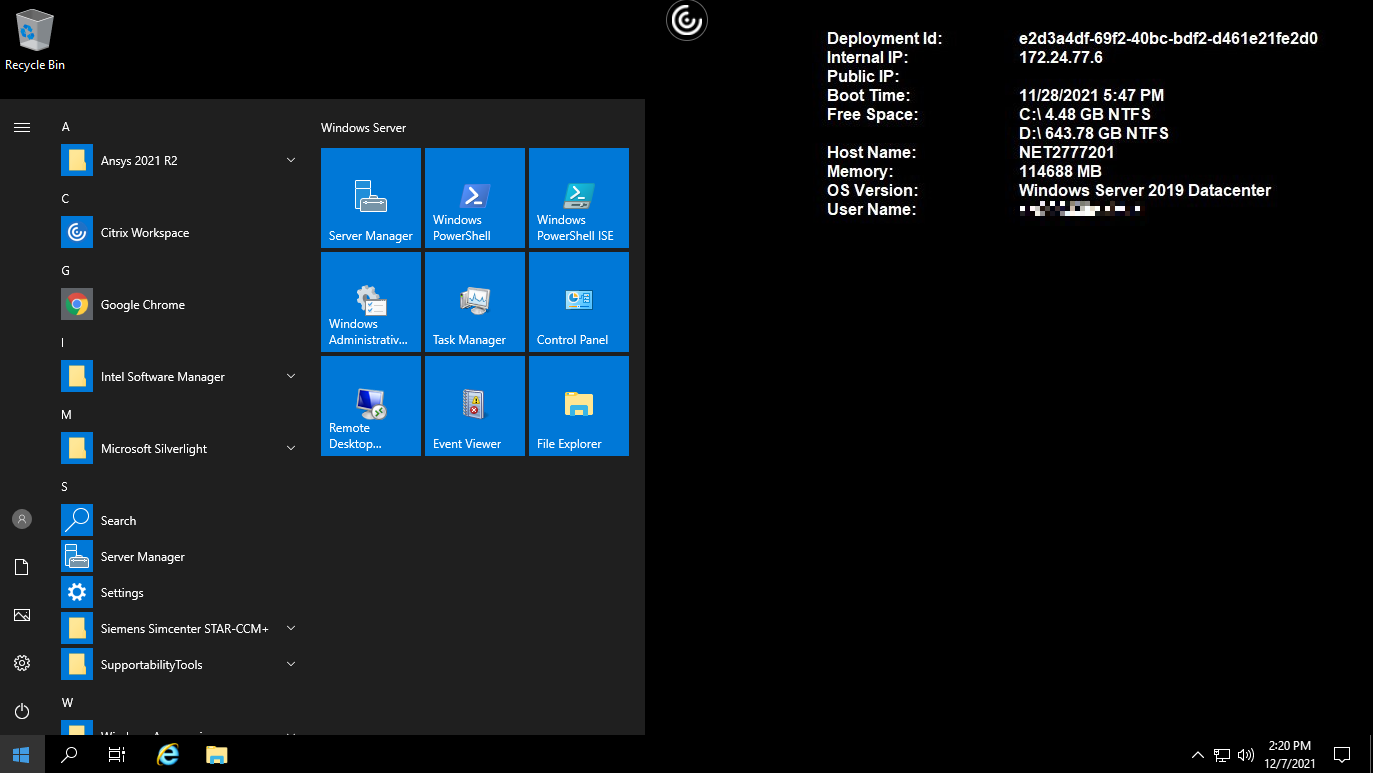Open Server Manager in the app list
Image resolution: width=1373 pixels, height=773 pixels.
click(x=180, y=557)
